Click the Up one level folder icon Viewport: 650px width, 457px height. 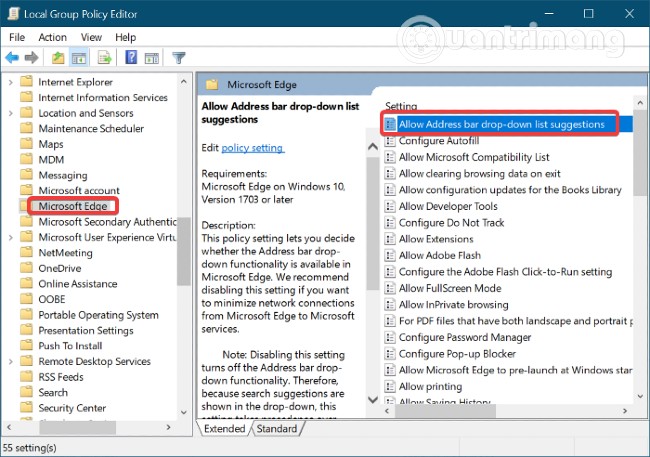[58, 58]
